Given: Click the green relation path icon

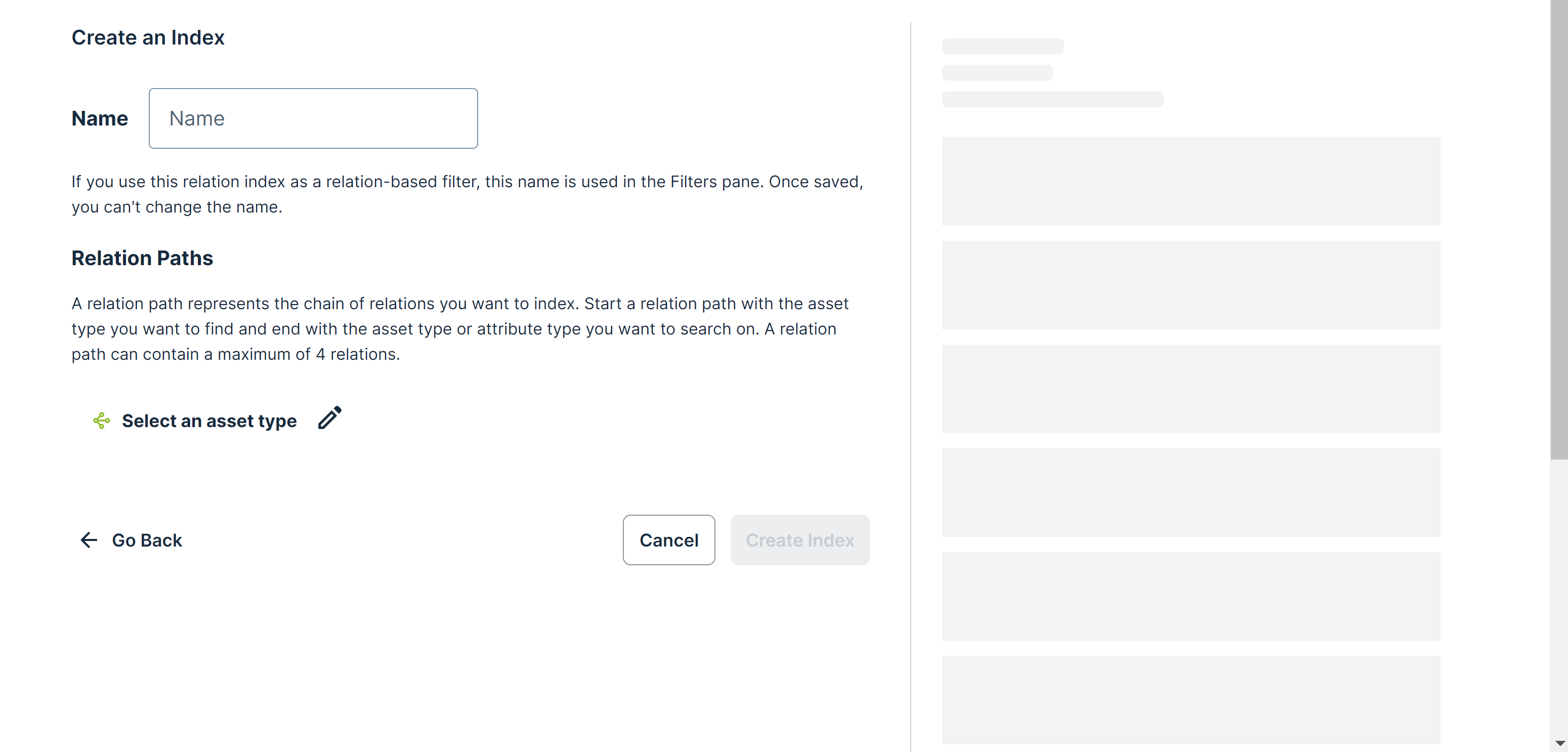Looking at the screenshot, I should coord(102,420).
